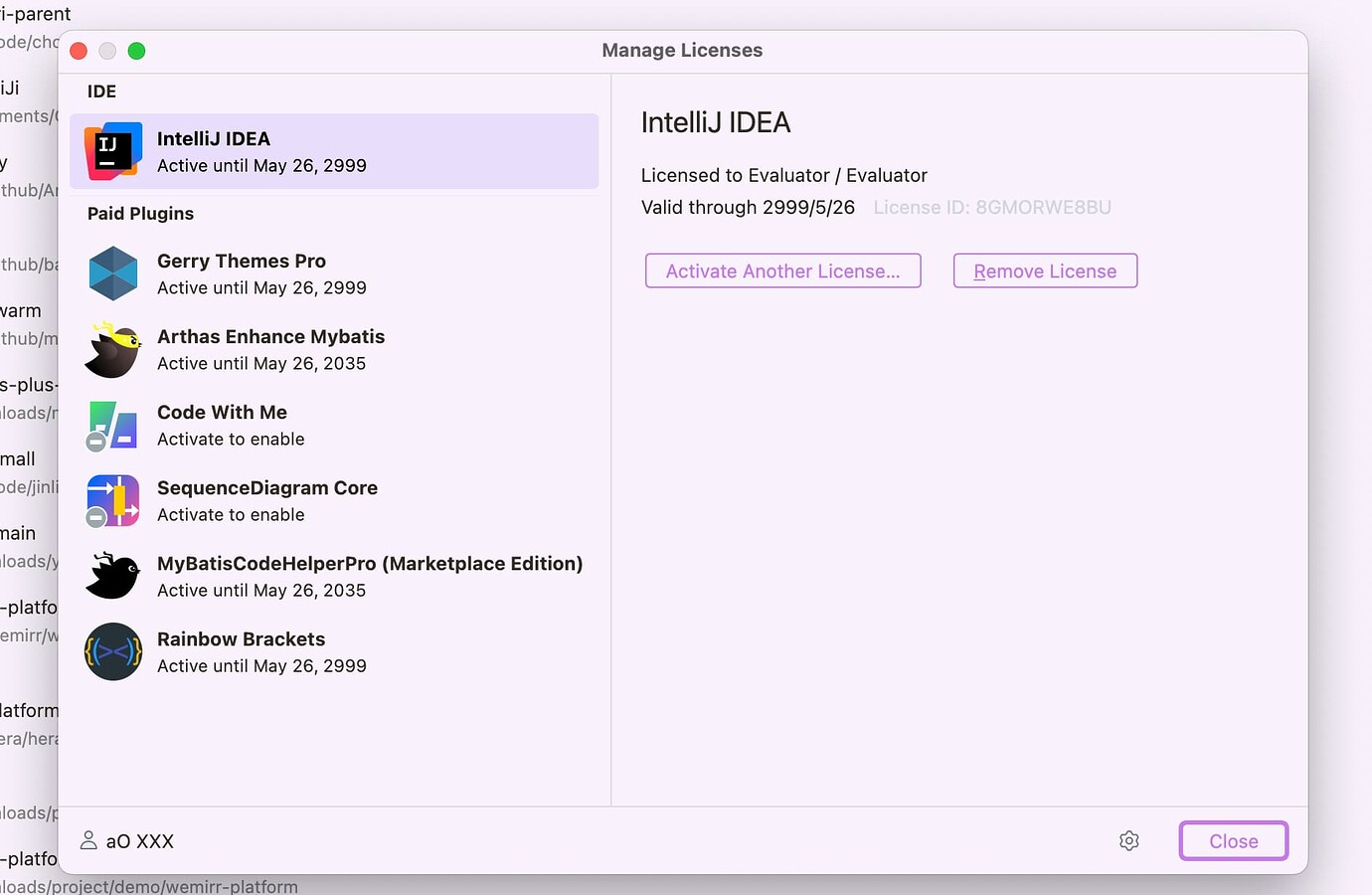Click Licensed to Evaluator / Evaluator text
This screenshot has width=1372, height=895.
(784, 175)
